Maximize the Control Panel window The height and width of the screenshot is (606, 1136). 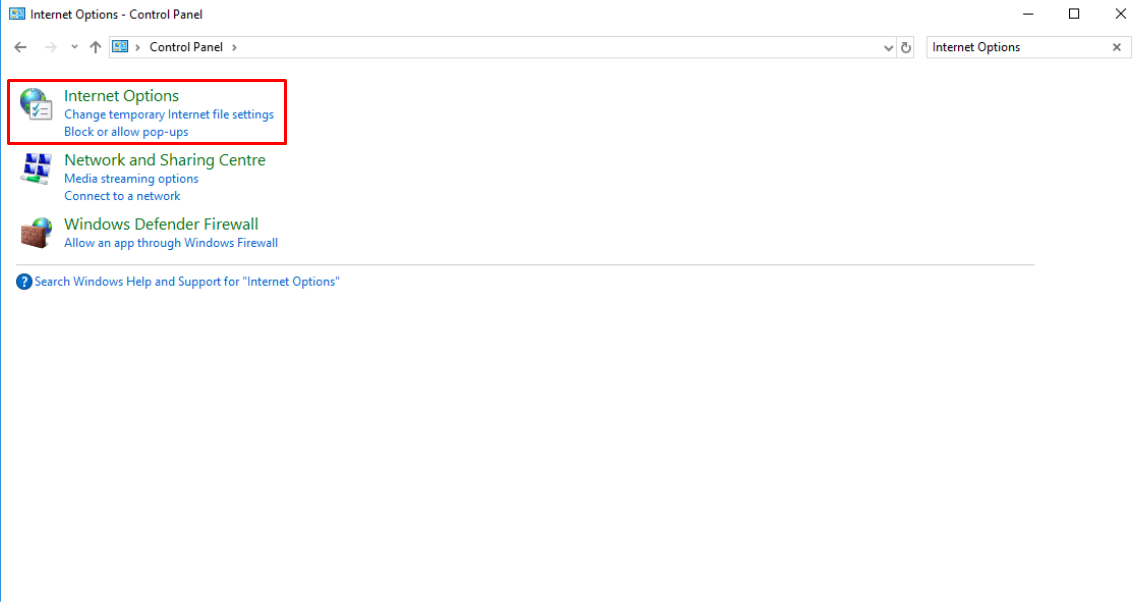coord(1074,14)
